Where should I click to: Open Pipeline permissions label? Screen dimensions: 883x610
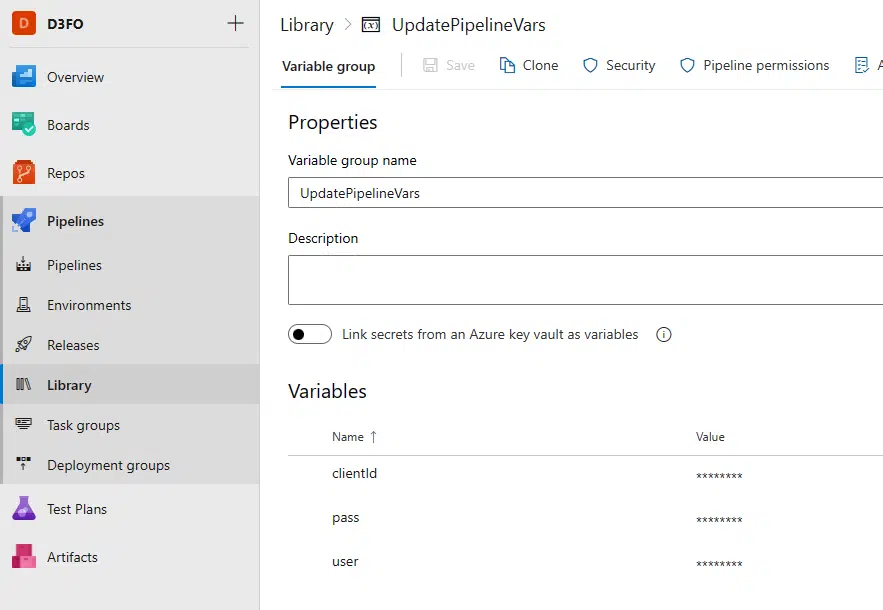[x=766, y=65]
